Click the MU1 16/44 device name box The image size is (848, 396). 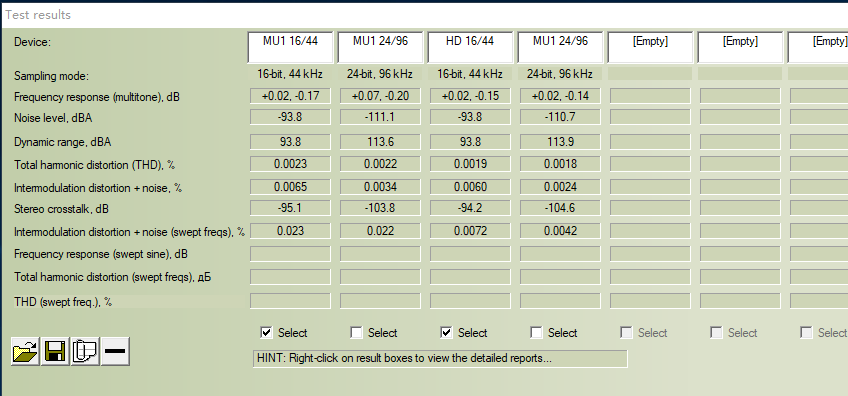tap(290, 47)
